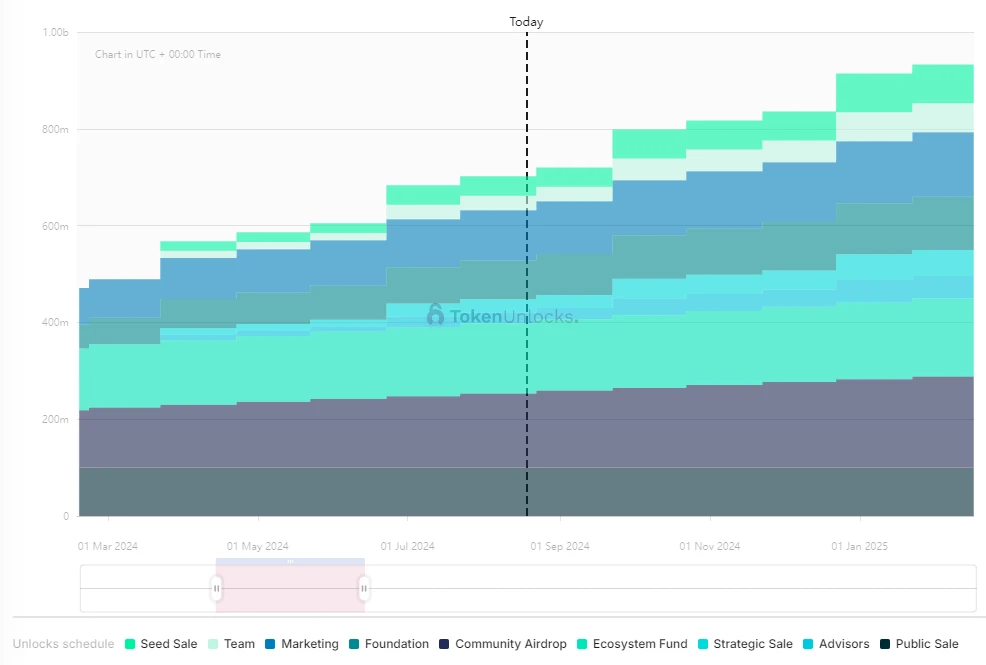This screenshot has width=986, height=665.
Task: Click the right range selector grip
Action: 363,589
